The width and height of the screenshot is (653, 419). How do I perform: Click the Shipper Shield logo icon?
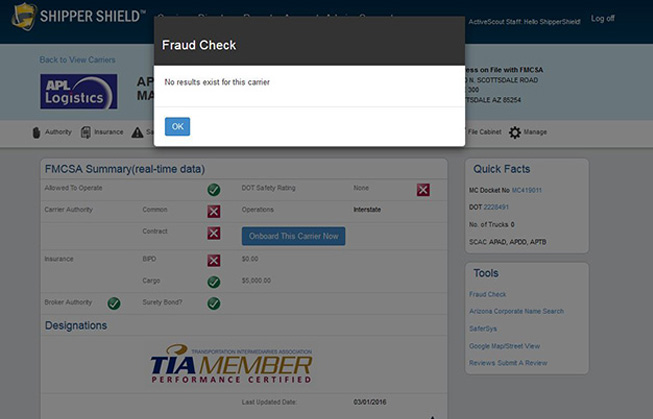point(24,17)
